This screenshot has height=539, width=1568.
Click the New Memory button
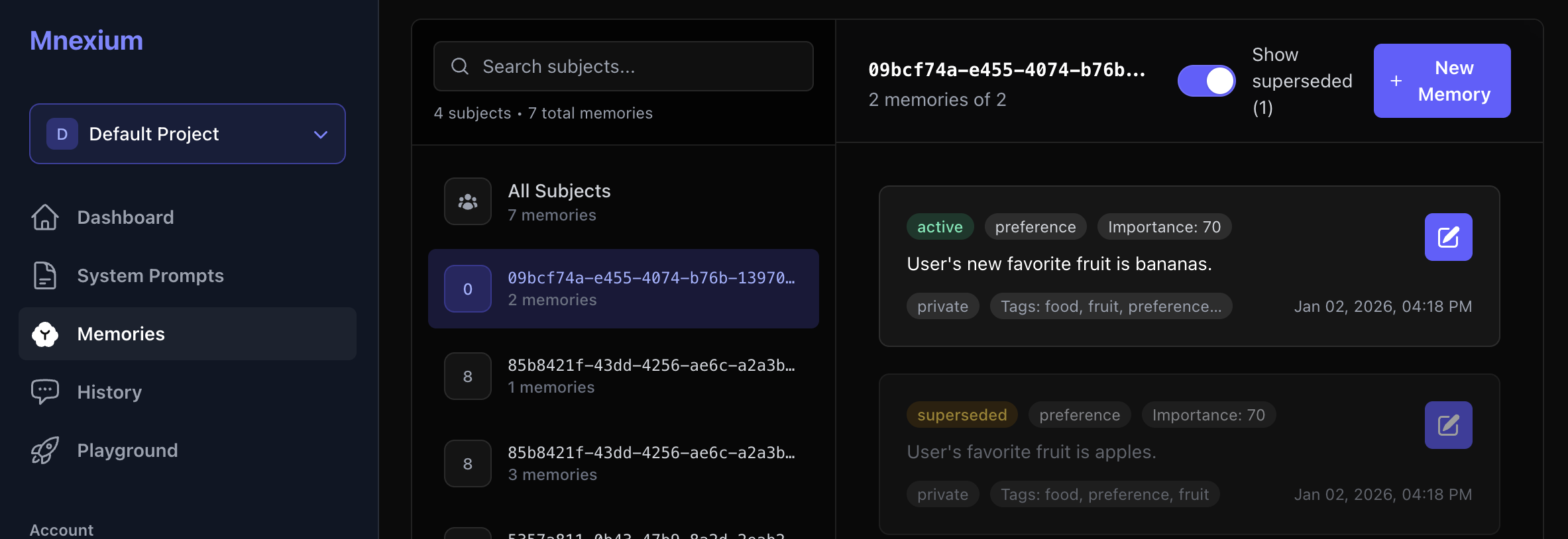pos(1441,81)
